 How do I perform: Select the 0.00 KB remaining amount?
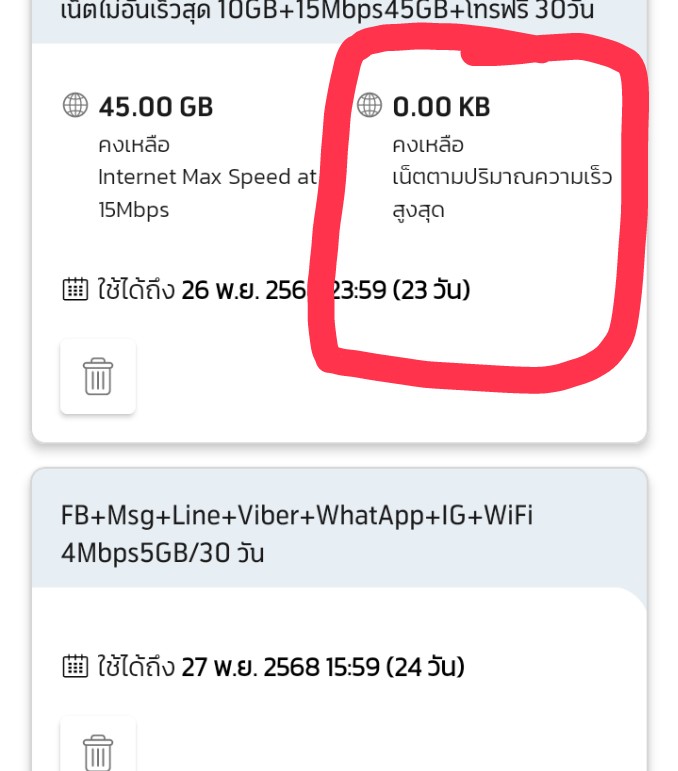tap(441, 107)
